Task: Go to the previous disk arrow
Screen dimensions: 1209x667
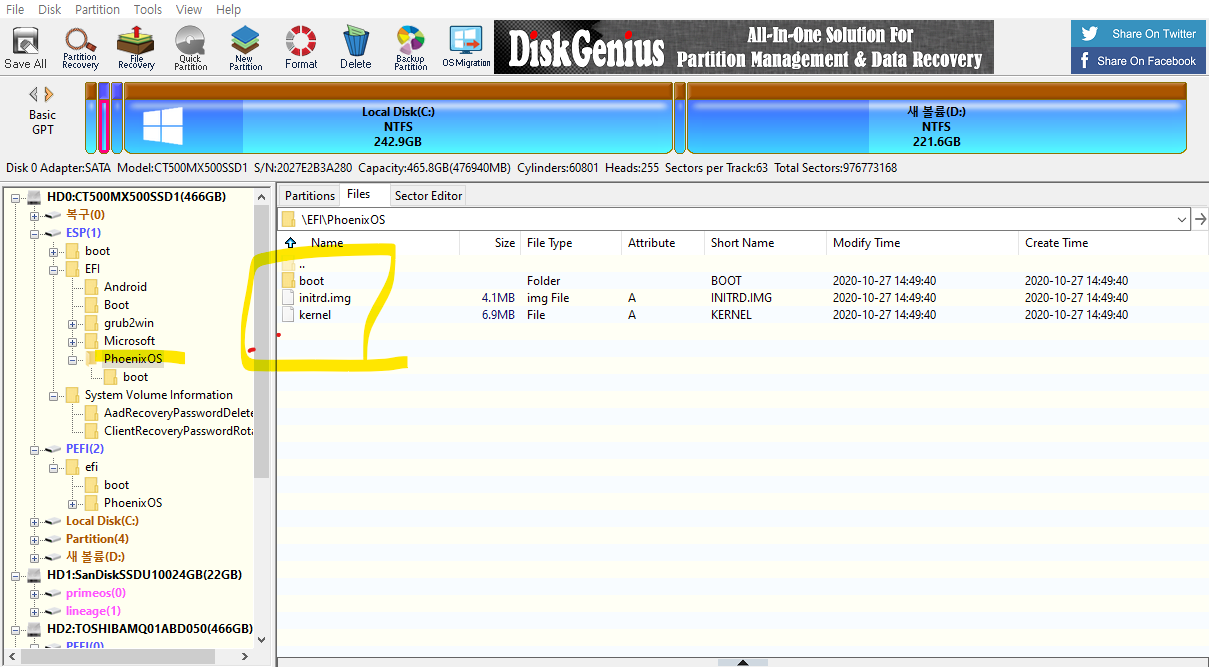Action: point(33,94)
